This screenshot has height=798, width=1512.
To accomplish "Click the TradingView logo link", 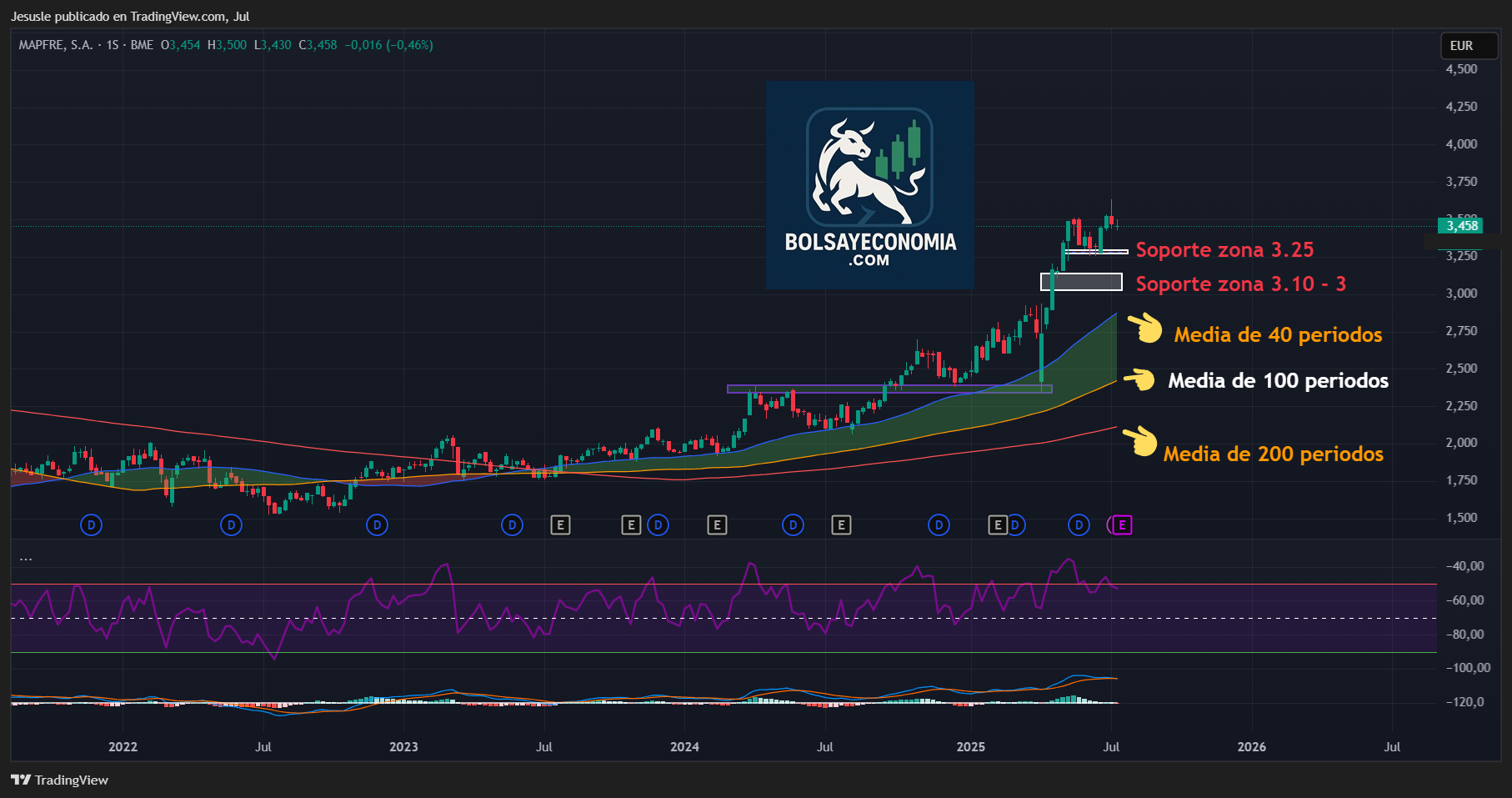I will (x=60, y=780).
